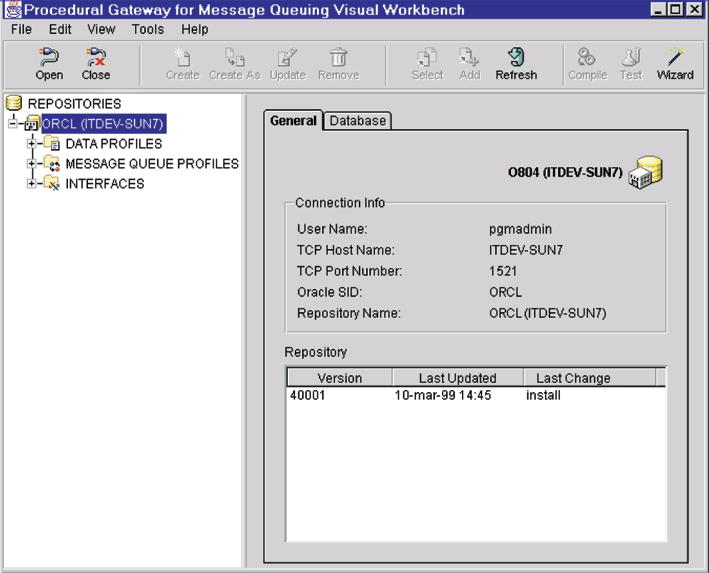Click the Version column header

tap(339, 378)
